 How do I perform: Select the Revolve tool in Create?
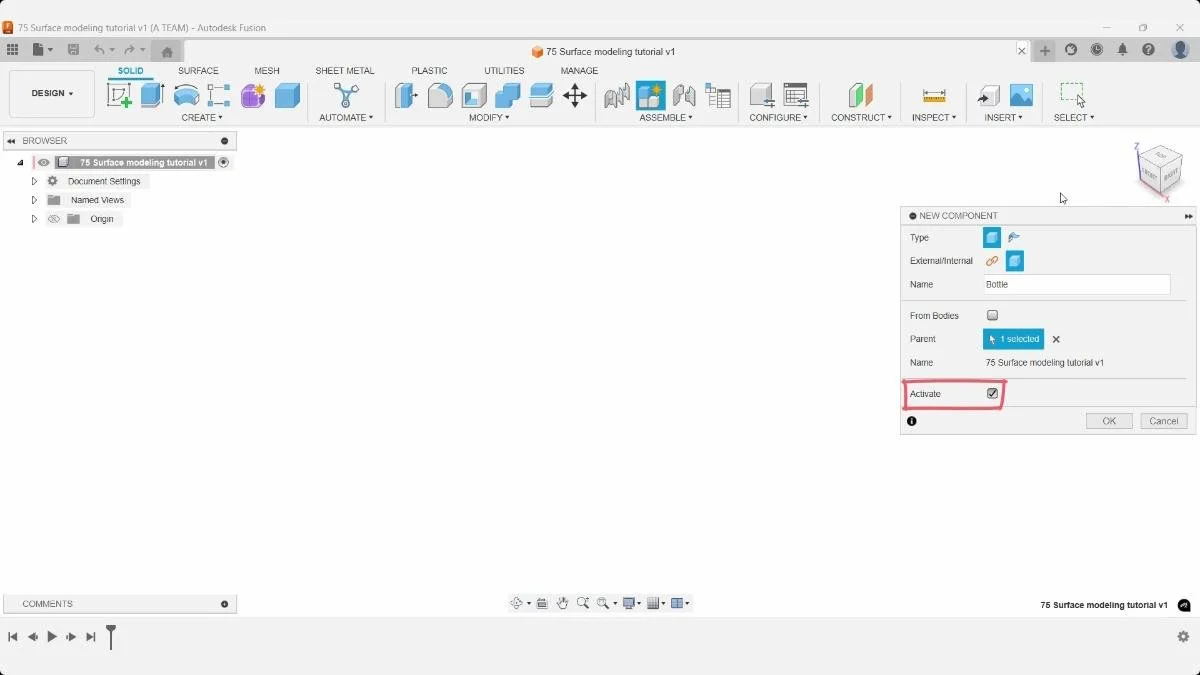[186, 95]
